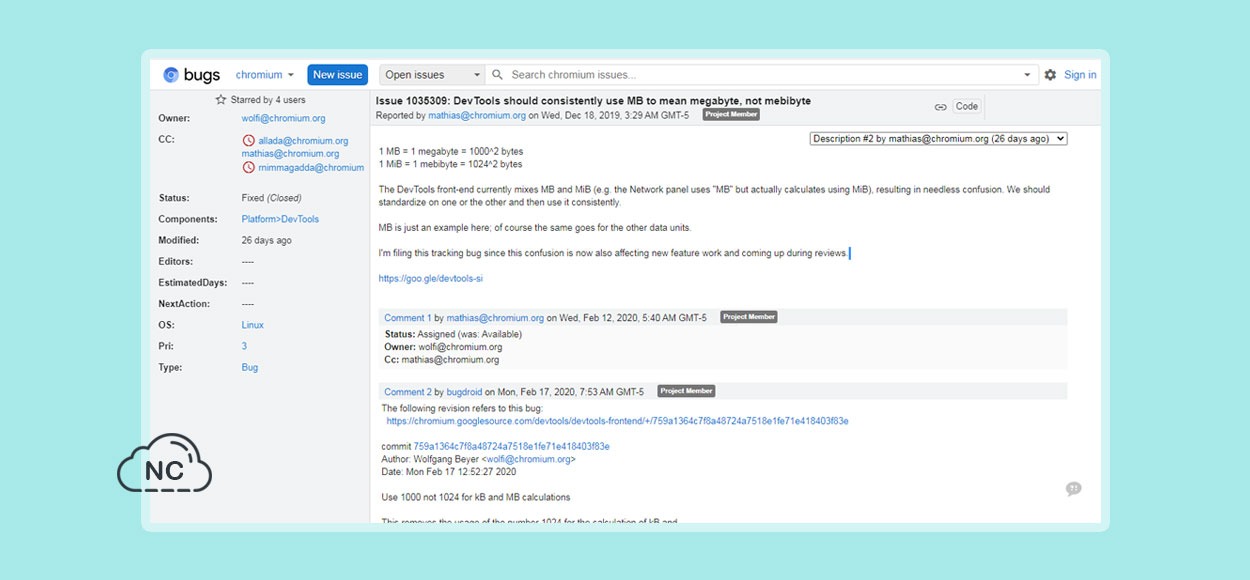This screenshot has height=580, width=1250.
Task: Sign in via the Sign in link
Action: 1080,75
